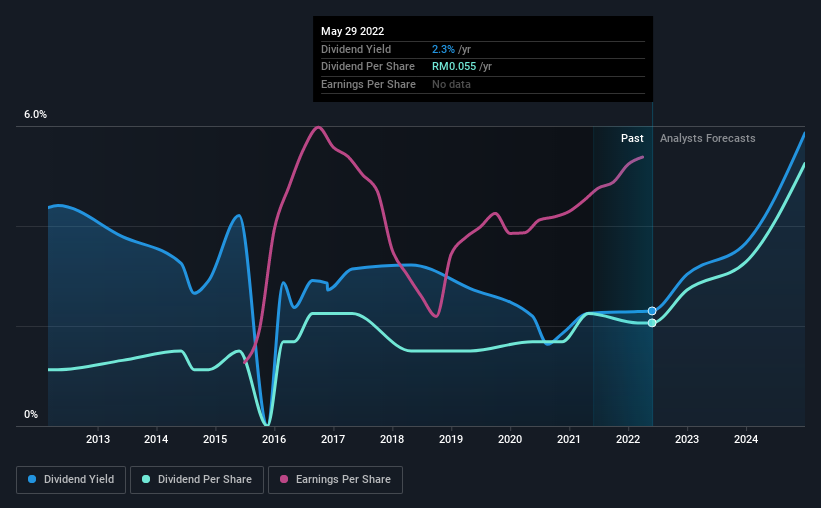Image resolution: width=821 pixels, height=508 pixels.
Task: Toggle the Dividend Yield legend button
Action: point(71,480)
